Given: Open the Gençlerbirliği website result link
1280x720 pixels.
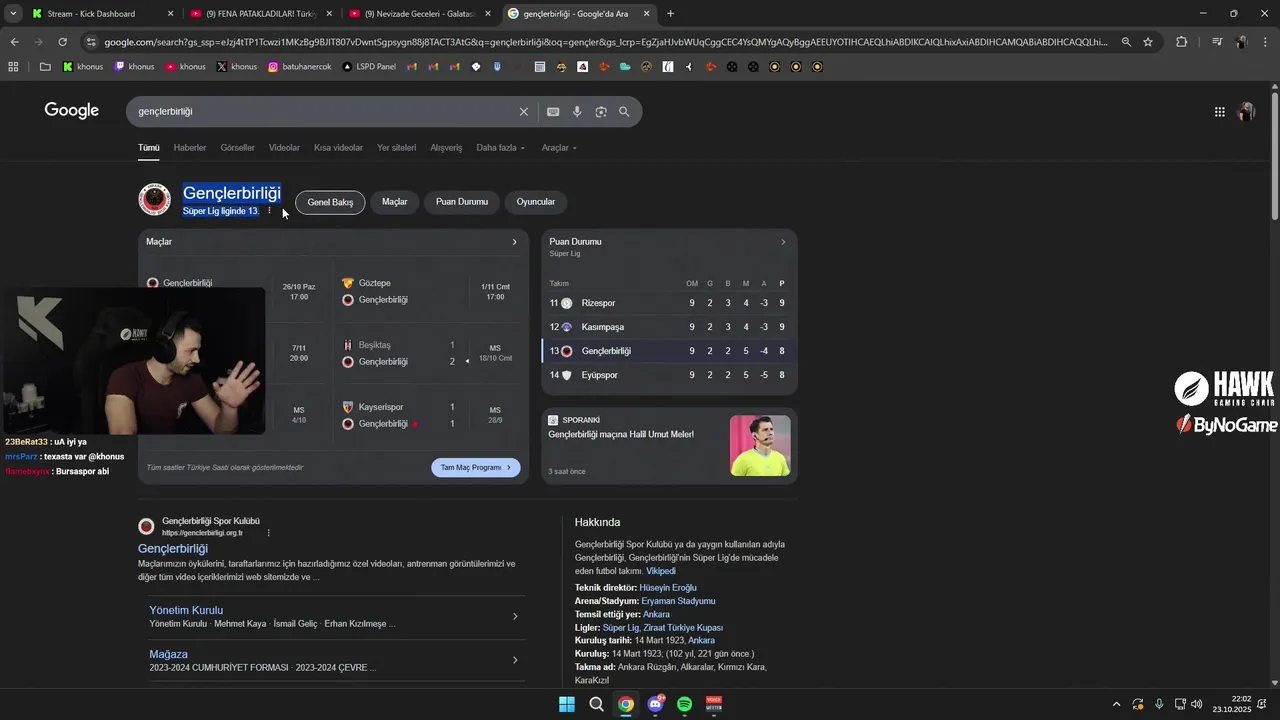Looking at the screenshot, I should 173,549.
